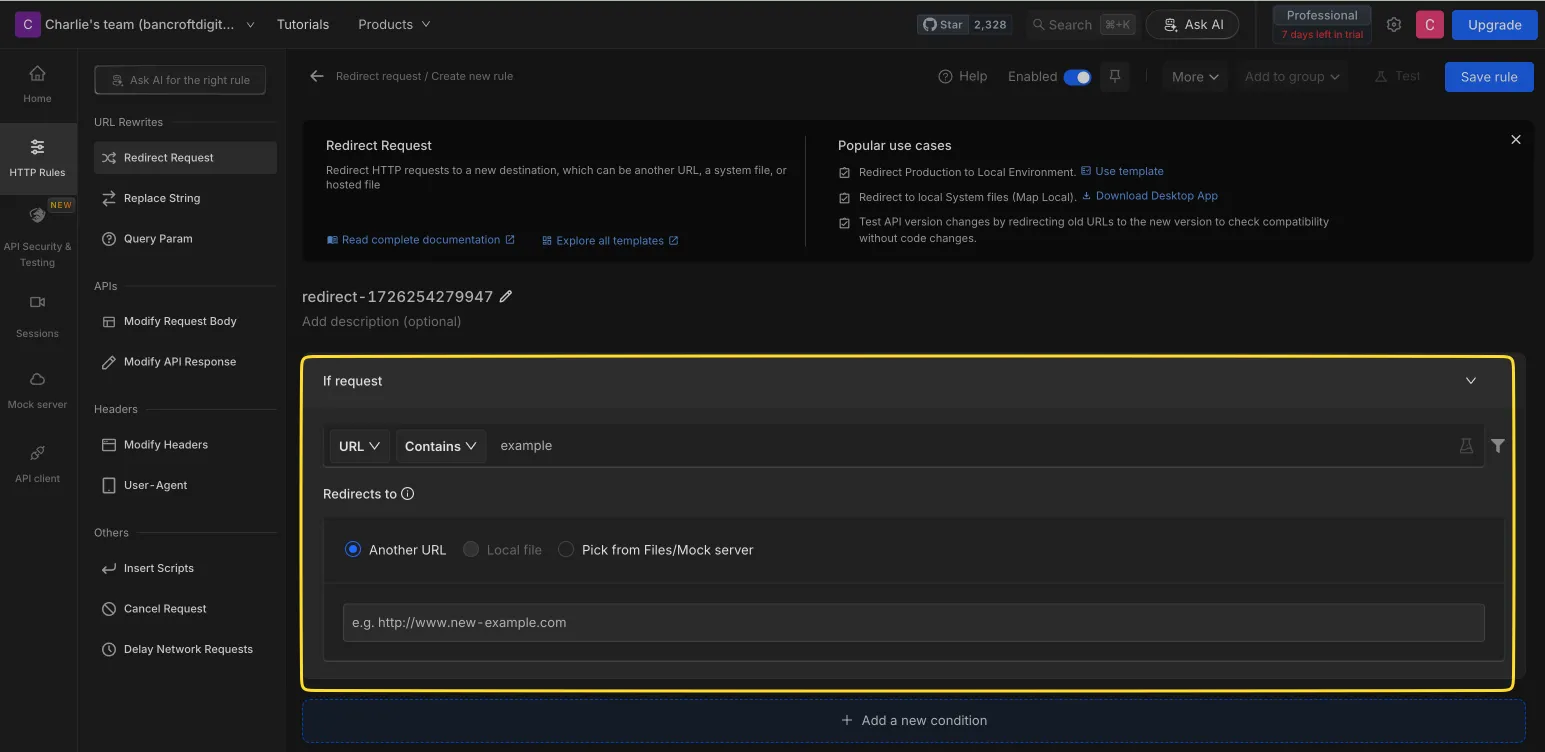
Task: Pin this redirect rule
Action: 1114,76
